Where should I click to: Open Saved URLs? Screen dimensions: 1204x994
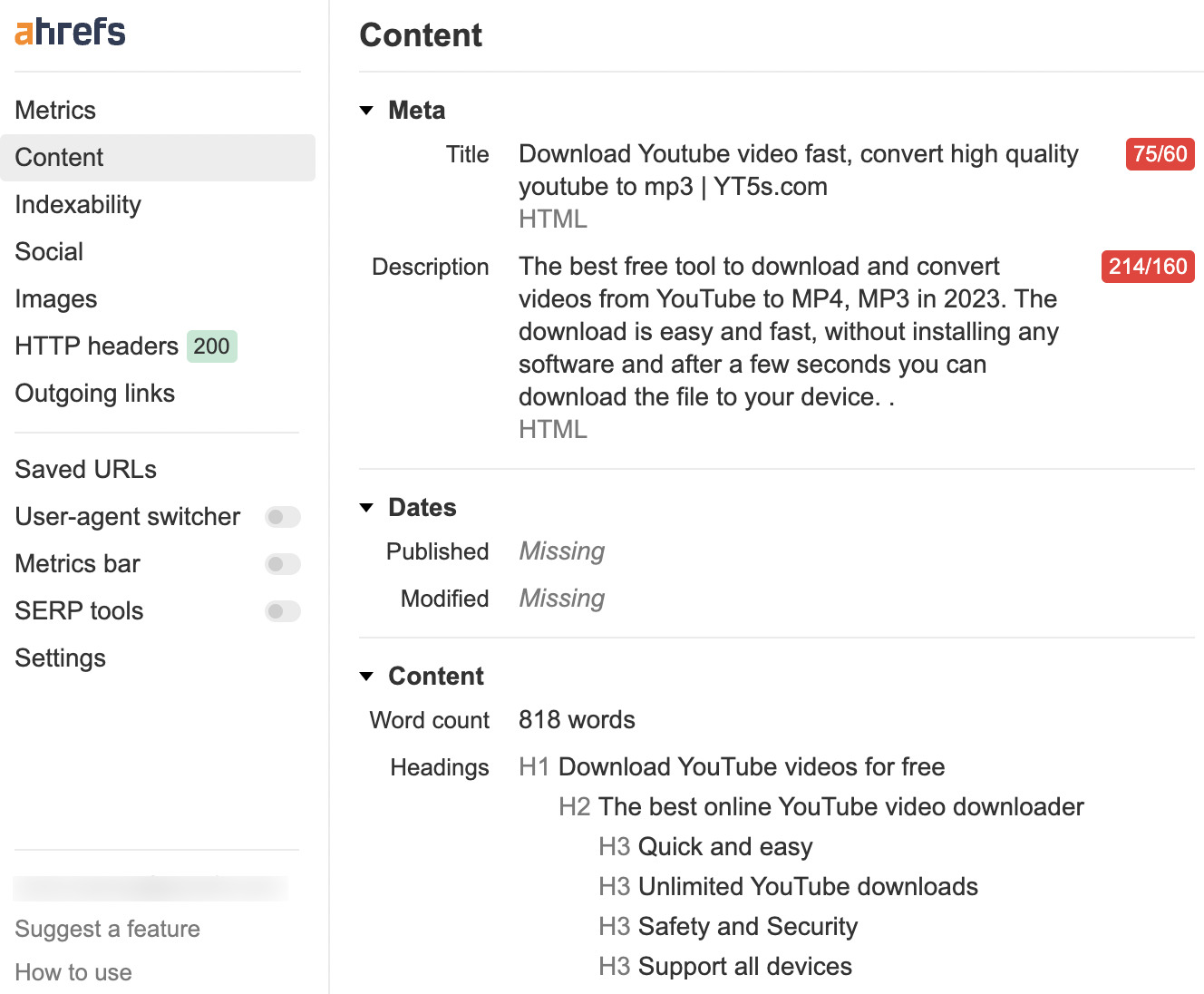coord(86,470)
